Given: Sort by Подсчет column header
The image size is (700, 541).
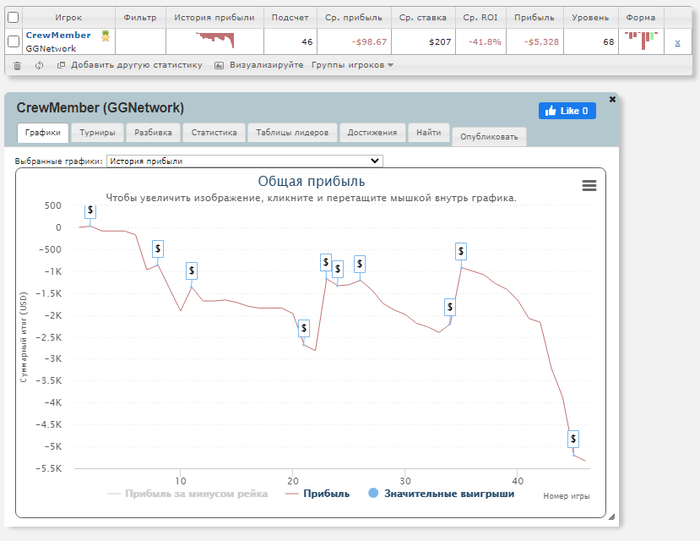Looking at the screenshot, I should [290, 17].
